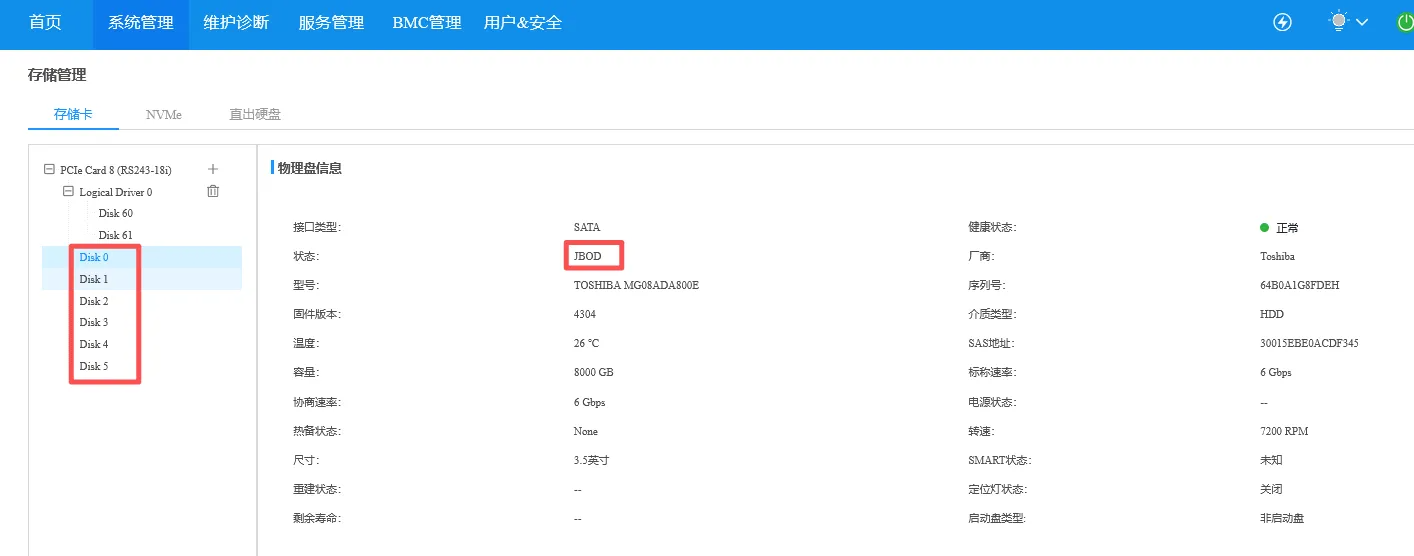This screenshot has width=1414, height=556.
Task: Open the UID light indicator menu
Action: click(x=1338, y=21)
